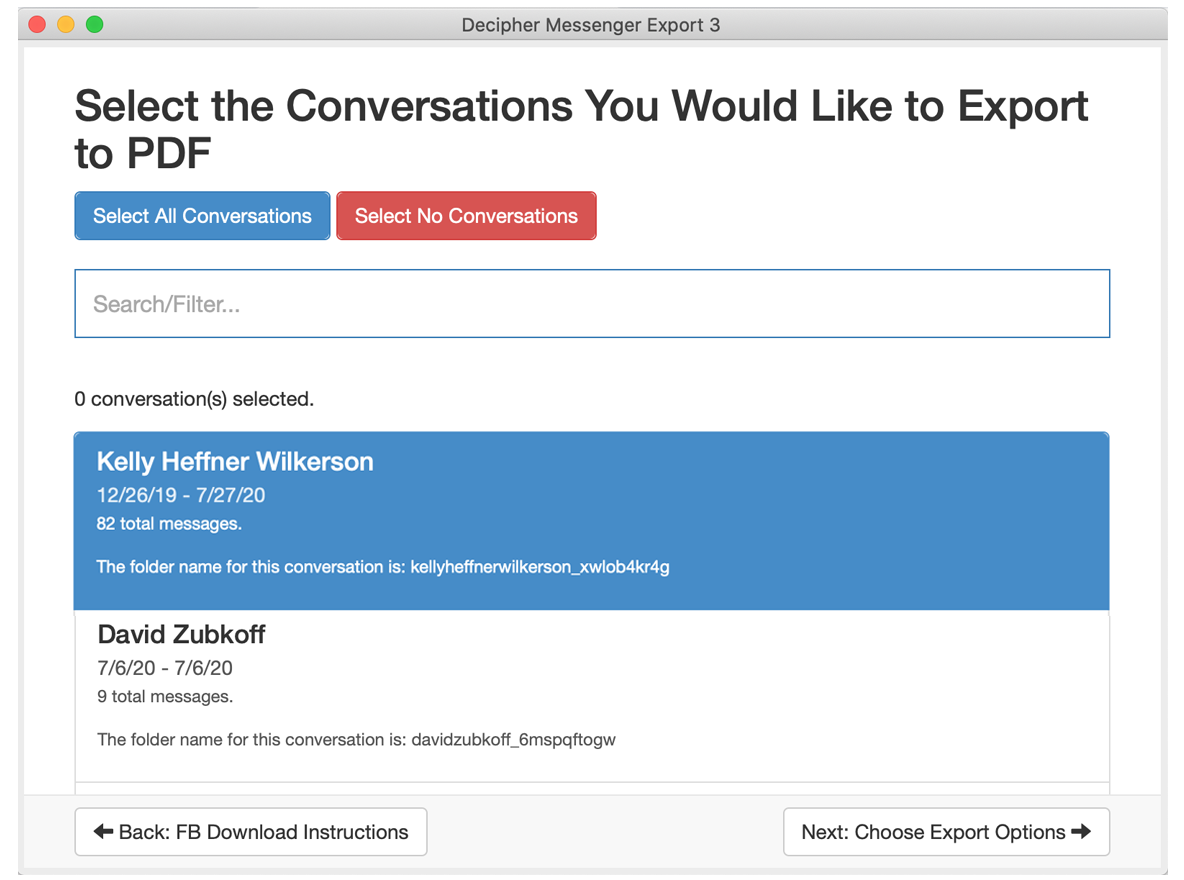Select the David Zubkoff conversation

[x=181, y=635]
